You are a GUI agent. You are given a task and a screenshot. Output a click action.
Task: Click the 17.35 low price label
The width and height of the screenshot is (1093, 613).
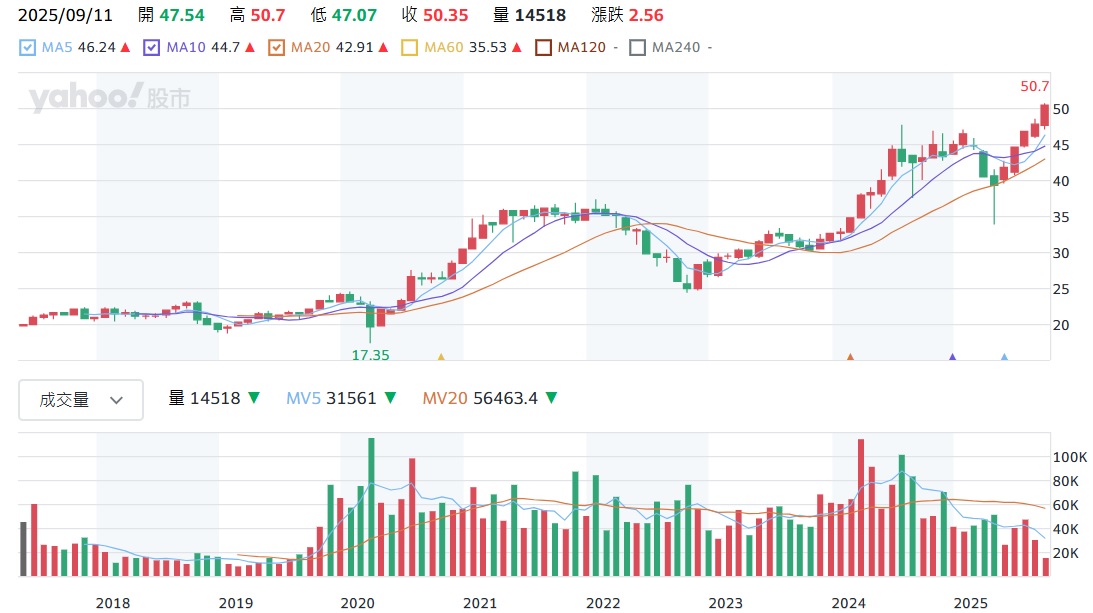370,355
